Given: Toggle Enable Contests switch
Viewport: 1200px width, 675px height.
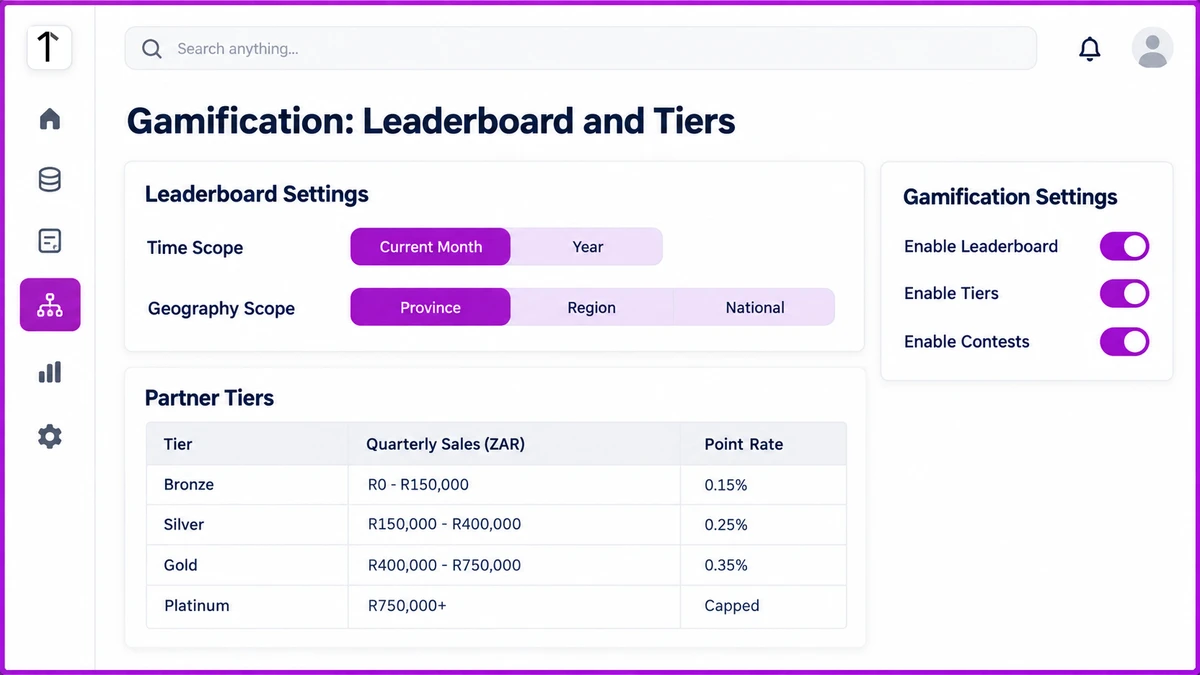Looking at the screenshot, I should [1124, 341].
